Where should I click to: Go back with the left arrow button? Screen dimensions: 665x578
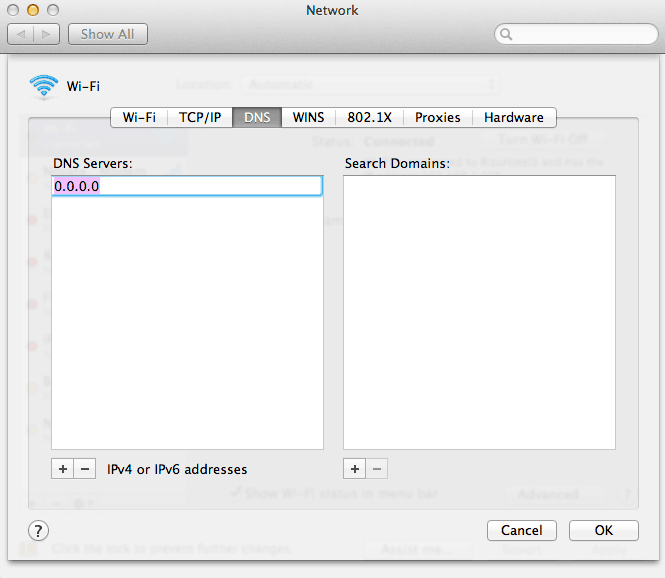tap(21, 34)
